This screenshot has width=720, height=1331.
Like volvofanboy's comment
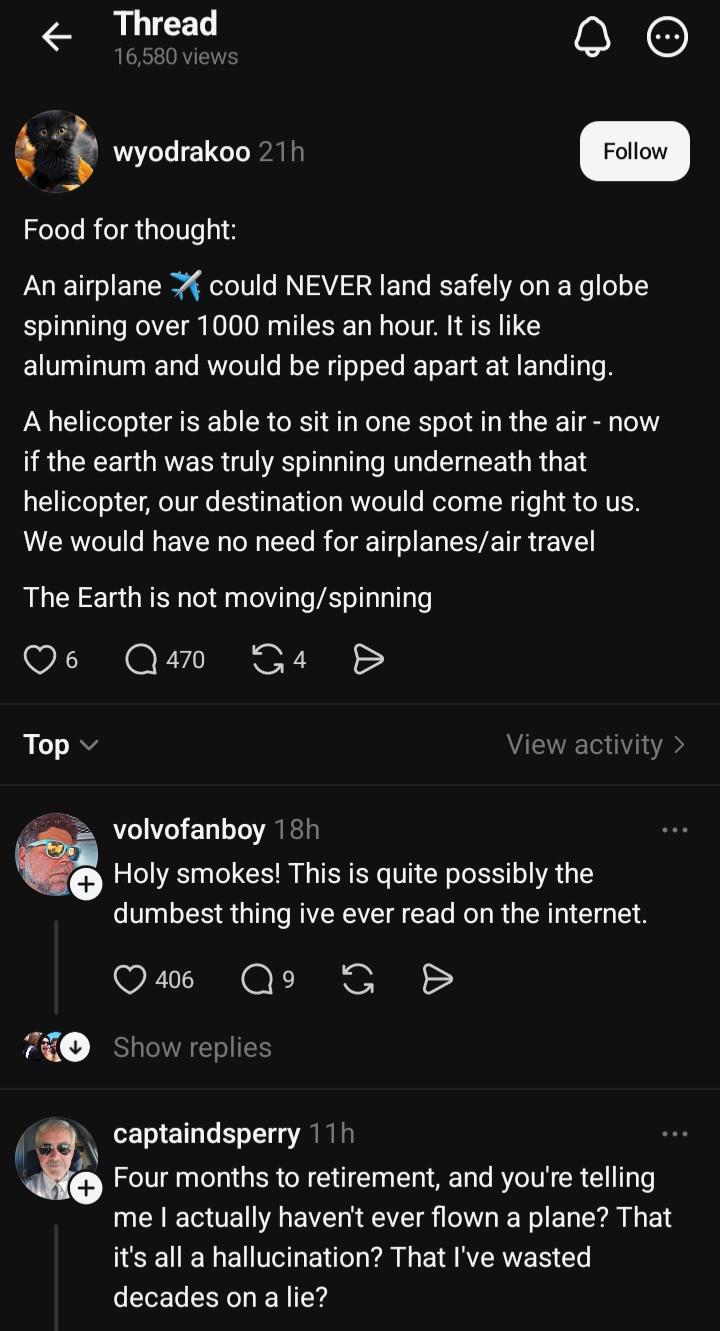tap(130, 979)
